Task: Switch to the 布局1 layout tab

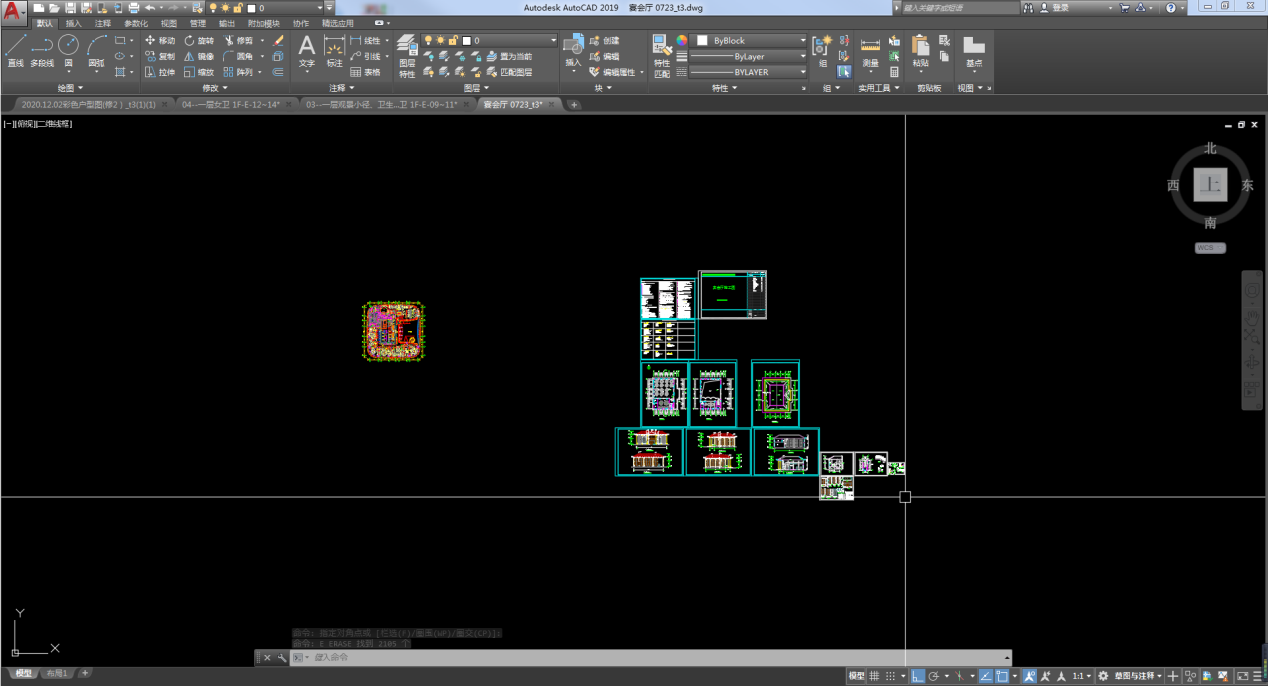Action: point(57,674)
